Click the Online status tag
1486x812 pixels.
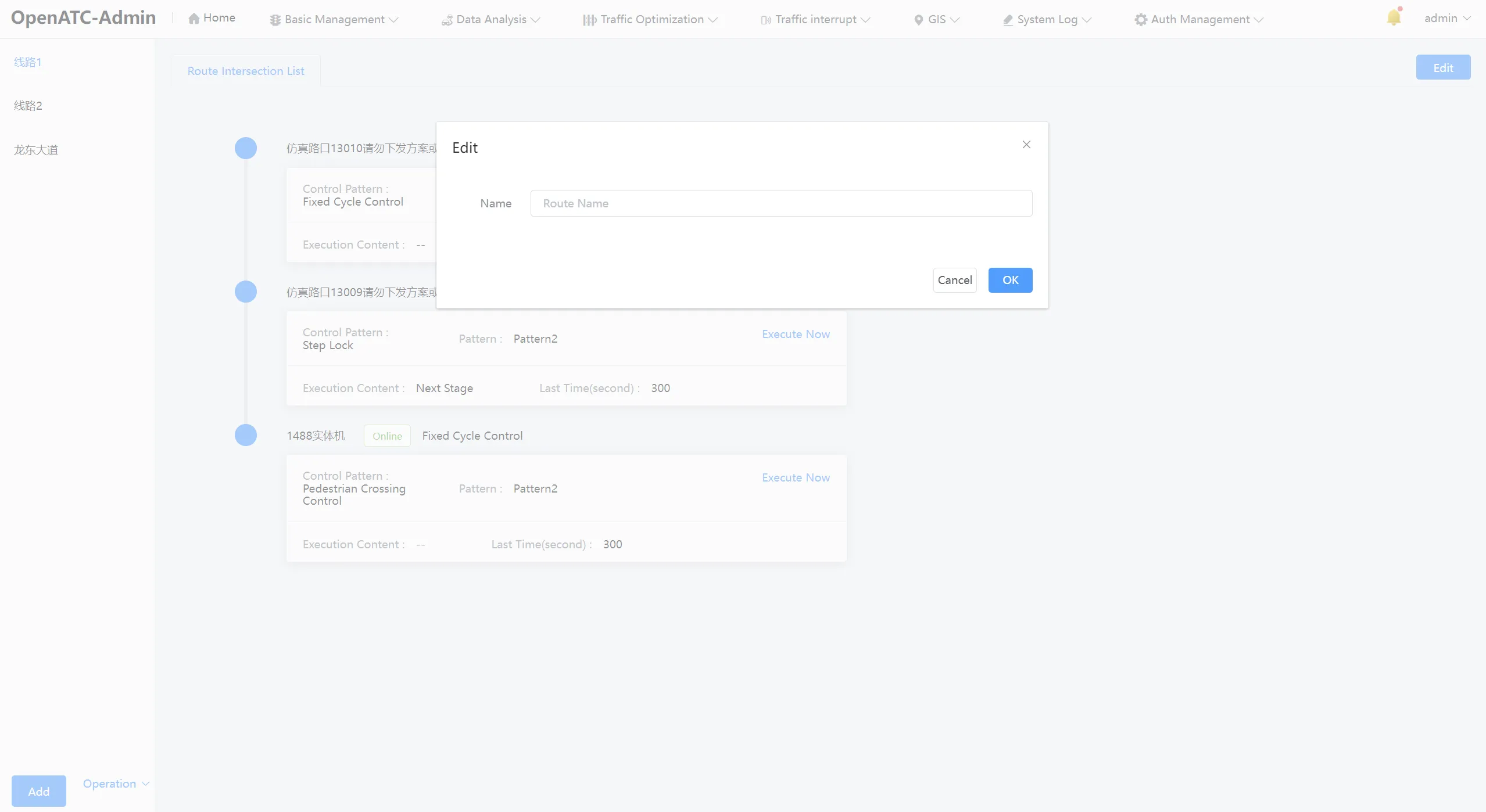pyautogui.click(x=387, y=436)
